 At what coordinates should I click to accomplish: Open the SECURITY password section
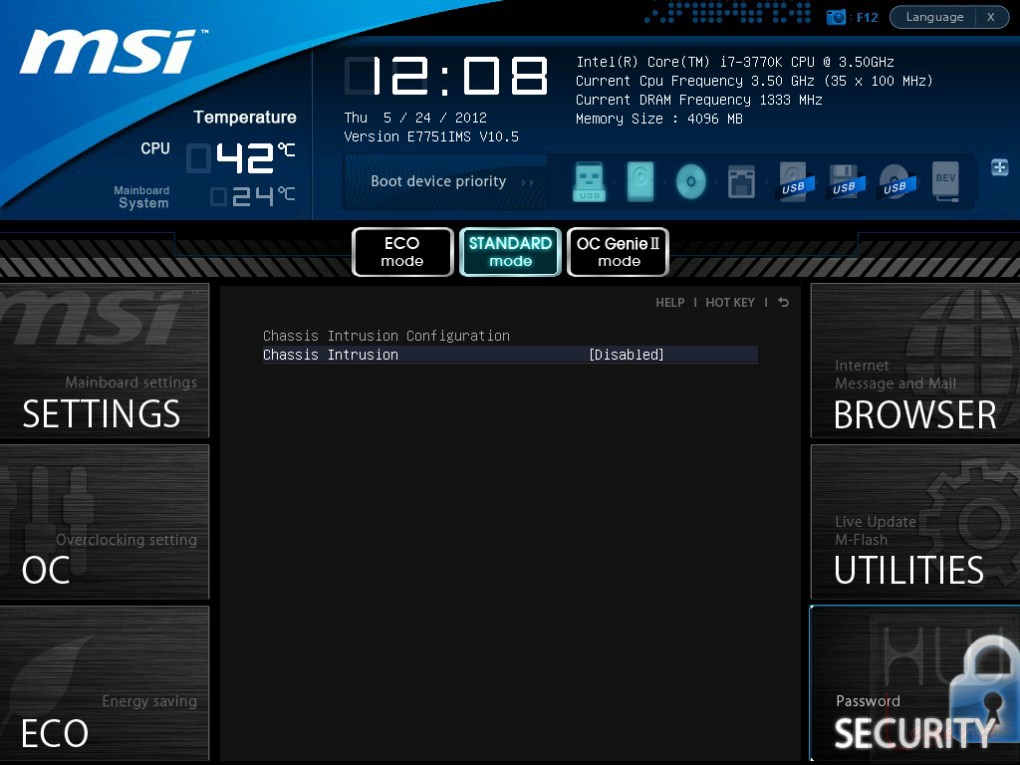click(x=915, y=683)
